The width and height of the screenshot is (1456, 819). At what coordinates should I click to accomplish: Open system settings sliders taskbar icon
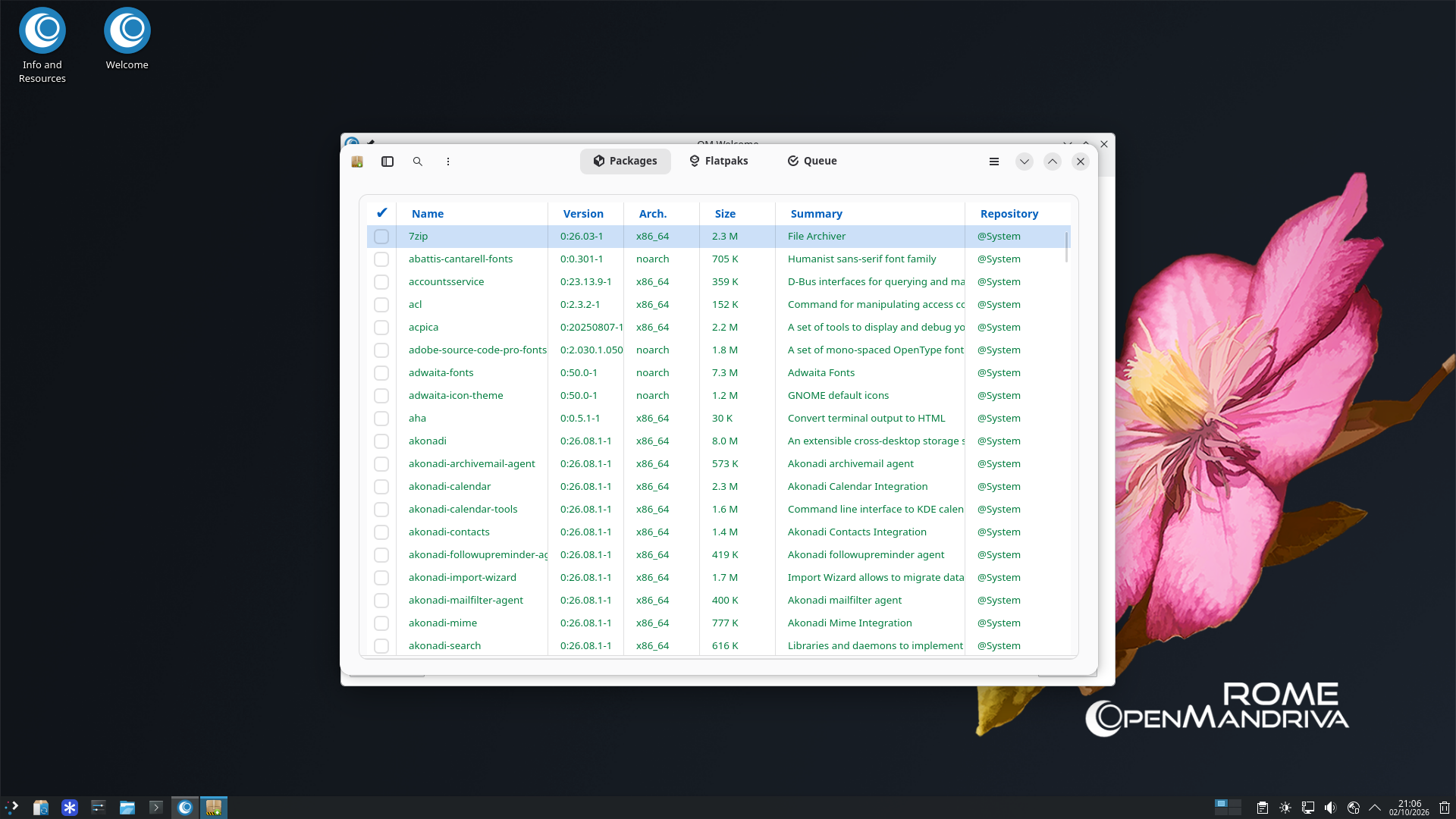click(x=99, y=808)
